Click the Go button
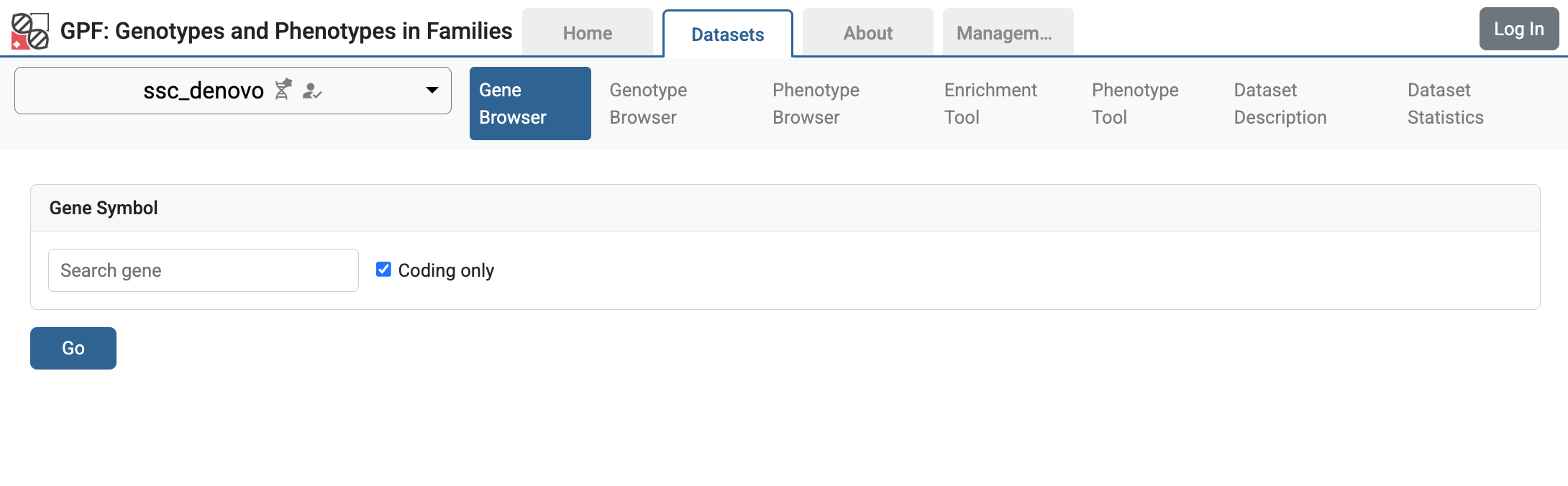Viewport: 1568px width, 486px height. coord(73,348)
